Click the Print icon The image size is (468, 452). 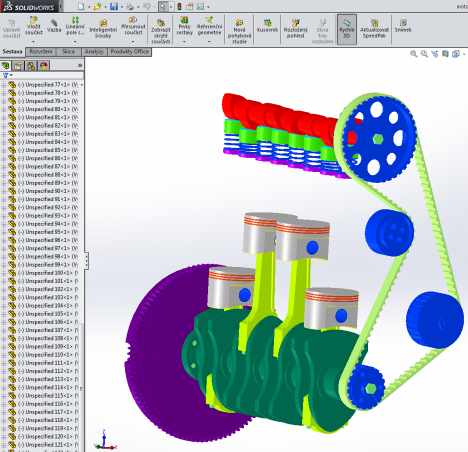tap(131, 6)
